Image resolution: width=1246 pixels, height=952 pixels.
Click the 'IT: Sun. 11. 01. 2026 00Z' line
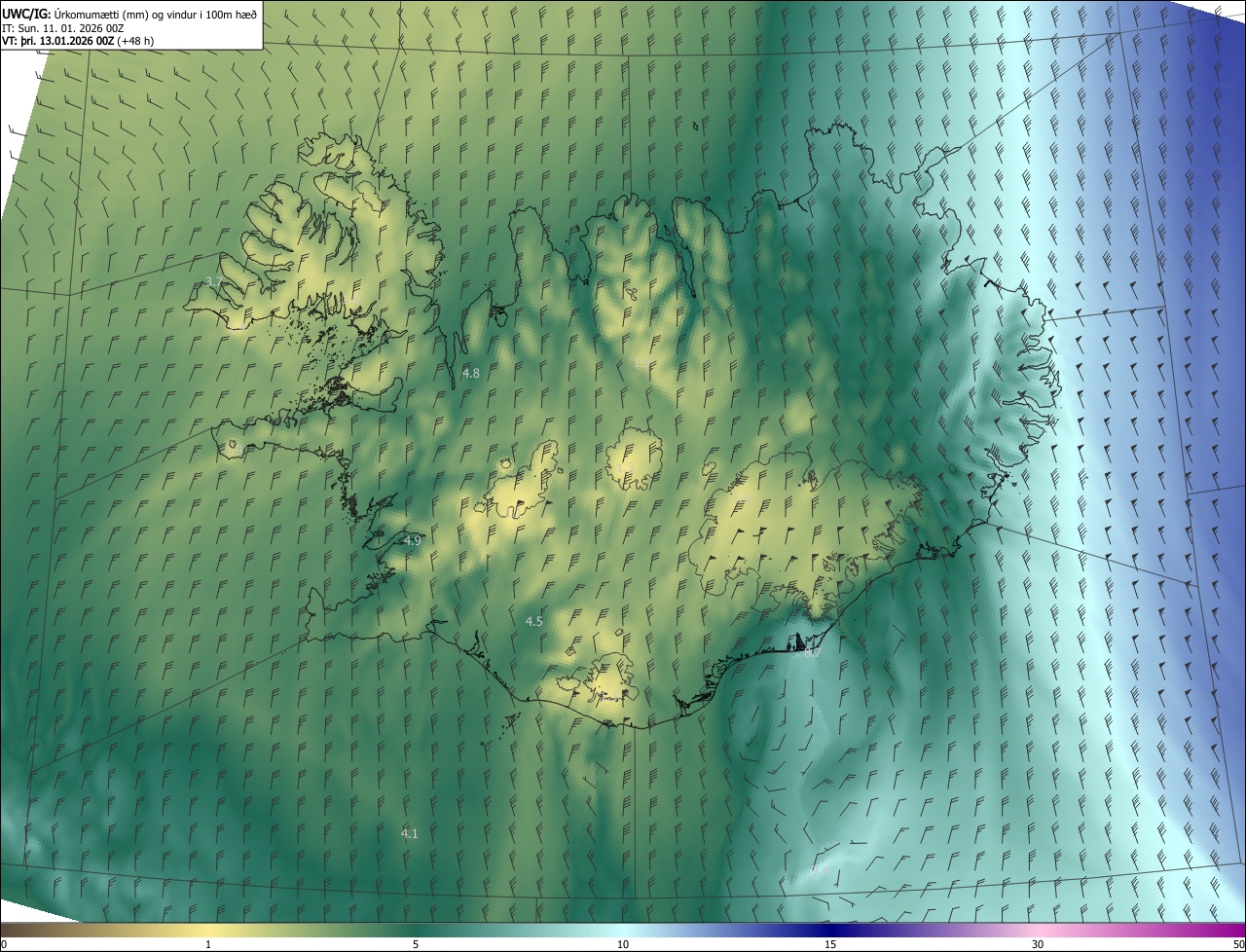[x=63, y=27]
